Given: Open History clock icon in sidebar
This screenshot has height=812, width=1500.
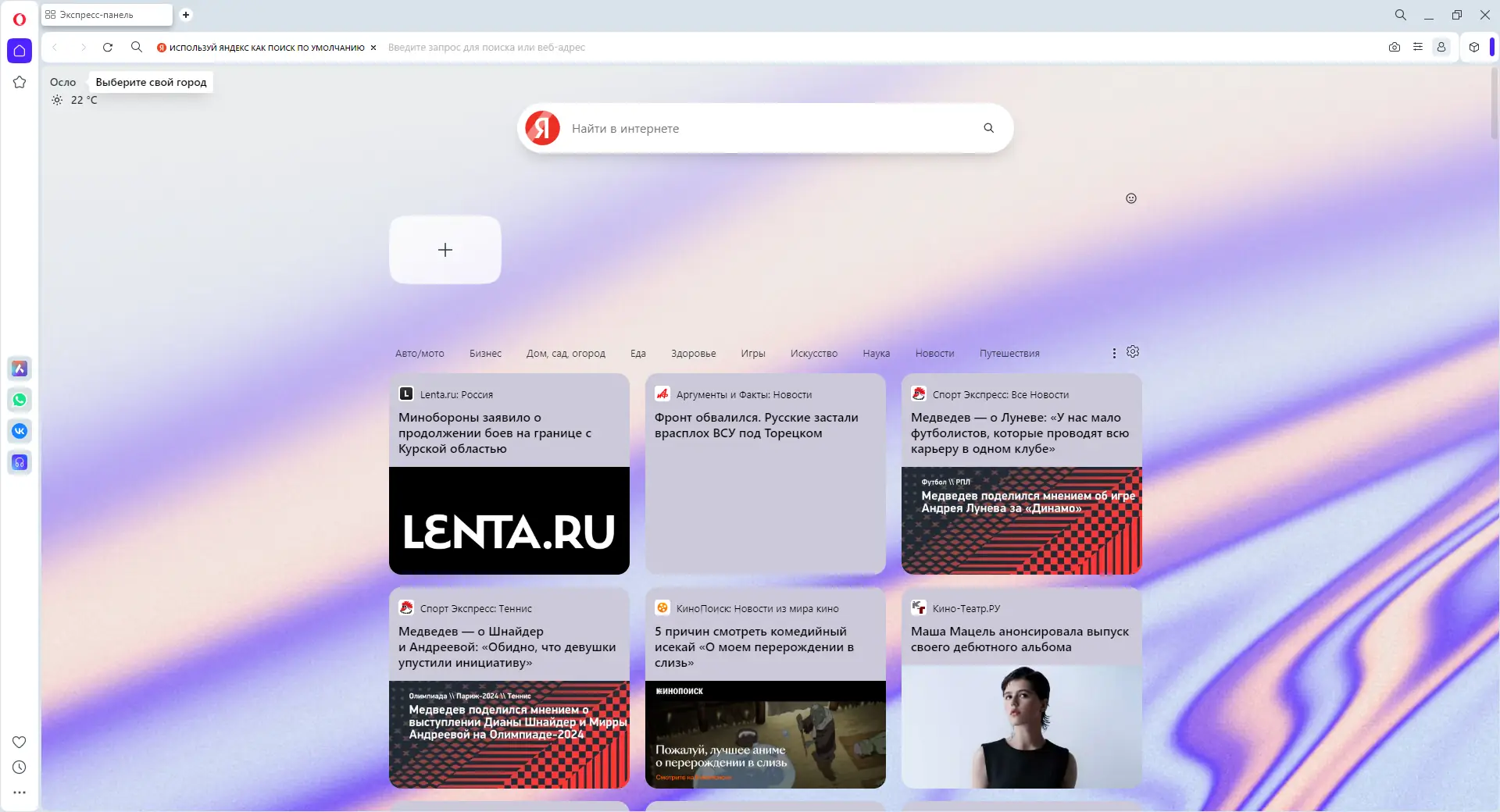Looking at the screenshot, I should (20, 767).
